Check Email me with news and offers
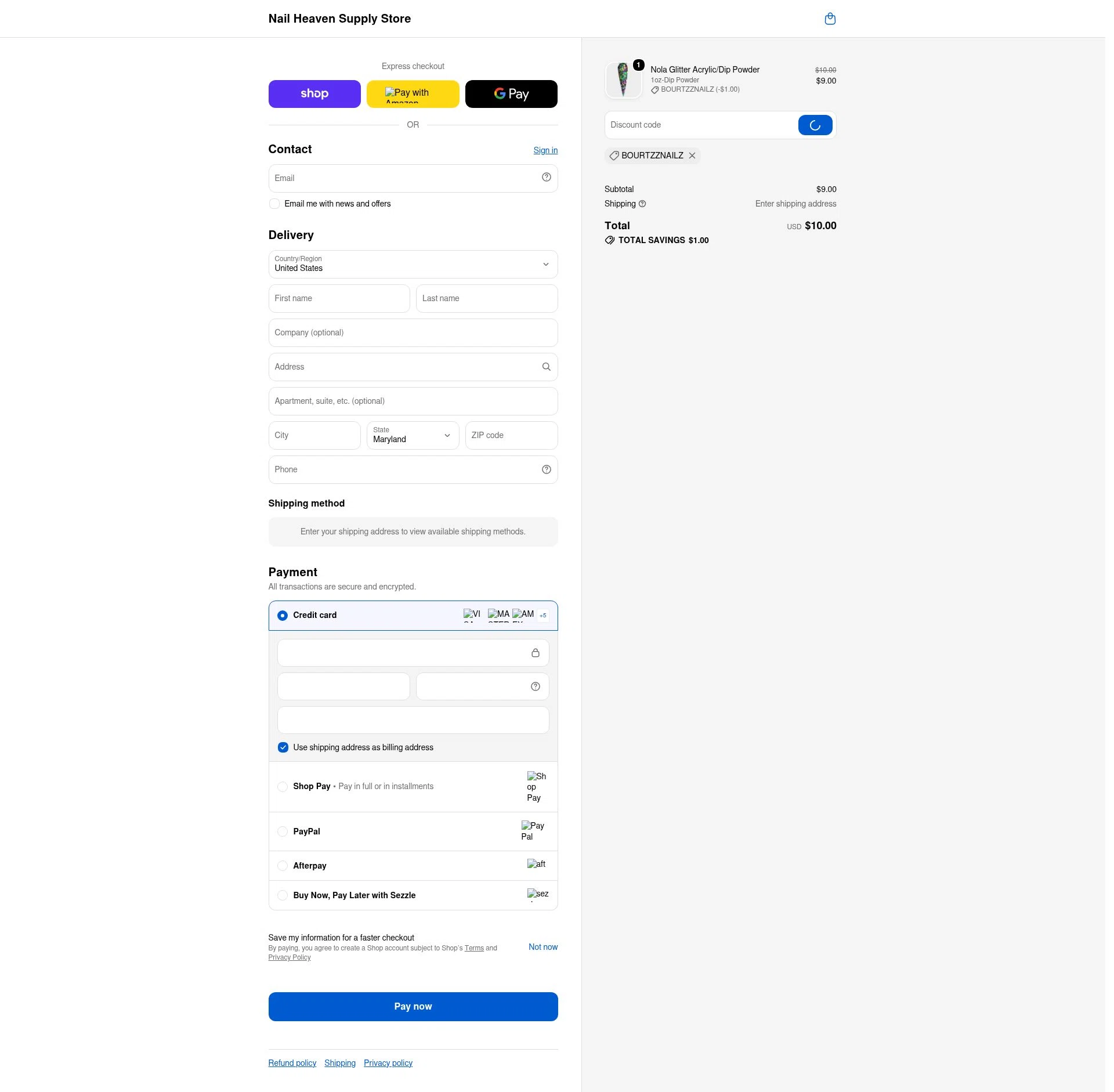Screen dimensions: 1114x1092 [274, 204]
